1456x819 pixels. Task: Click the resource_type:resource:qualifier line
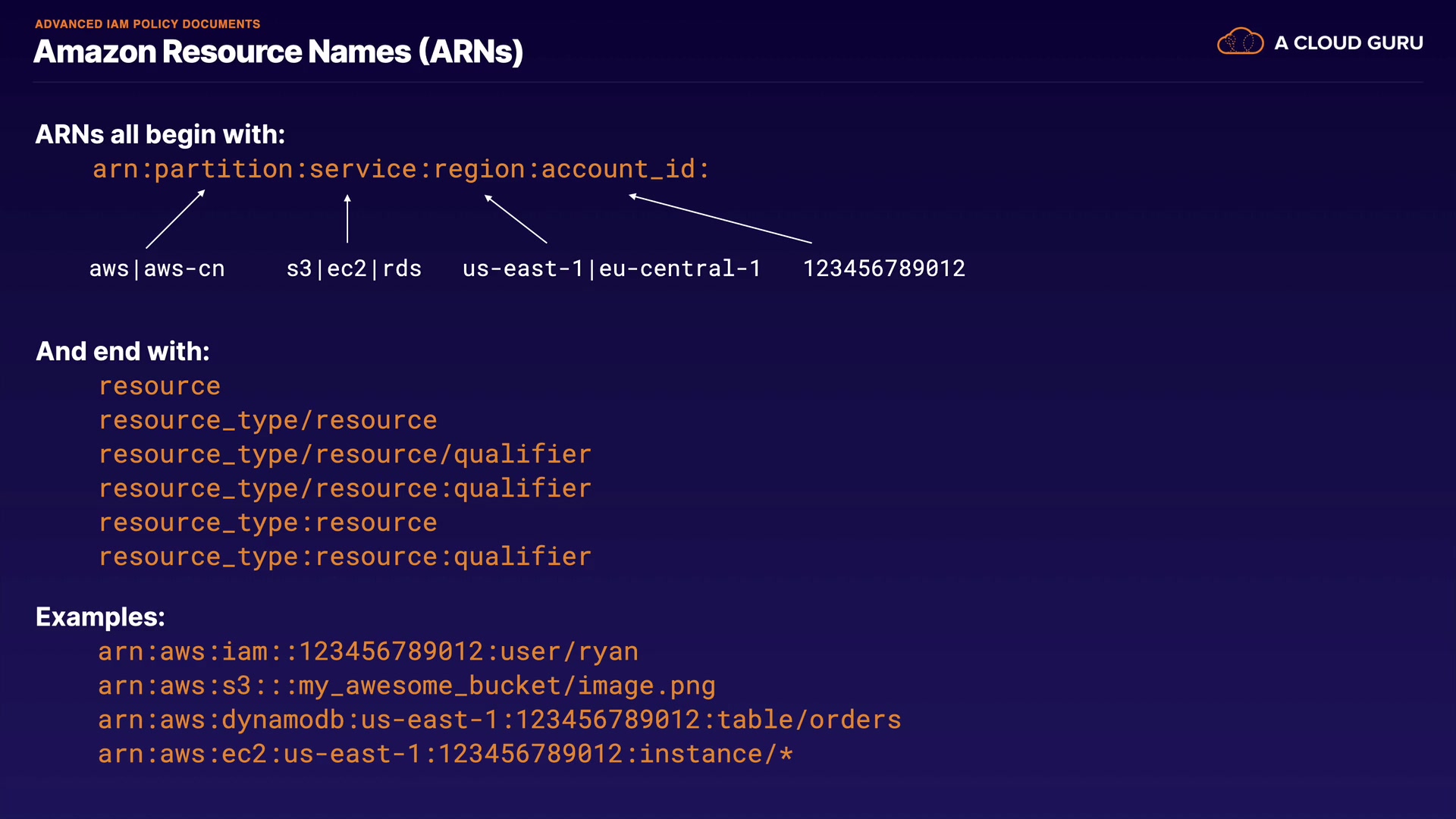[345, 557]
